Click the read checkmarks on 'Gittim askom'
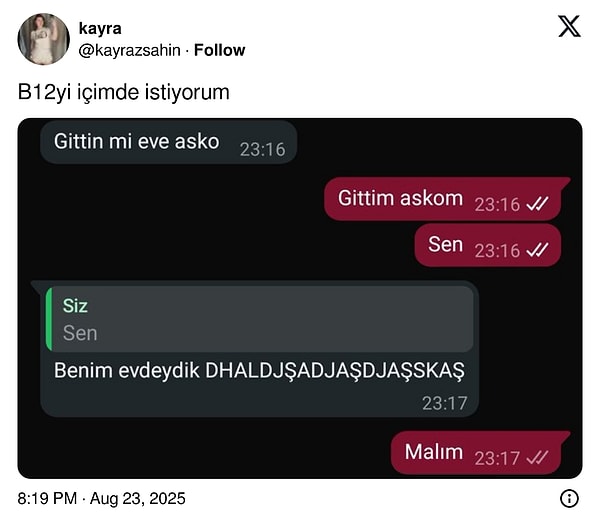Image resolution: width=600 pixels, height=529 pixels. (x=537, y=204)
